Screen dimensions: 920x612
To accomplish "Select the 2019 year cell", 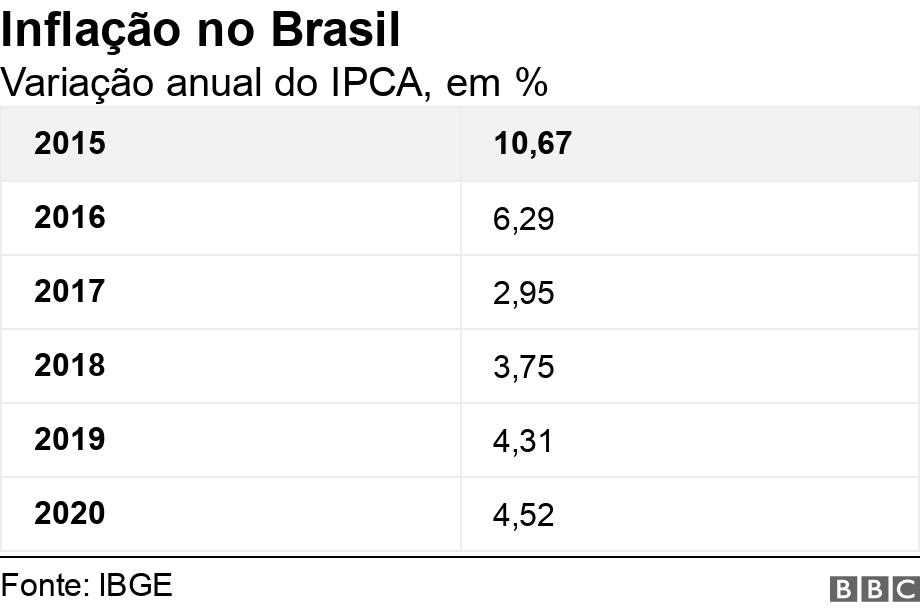I will tap(69, 440).
